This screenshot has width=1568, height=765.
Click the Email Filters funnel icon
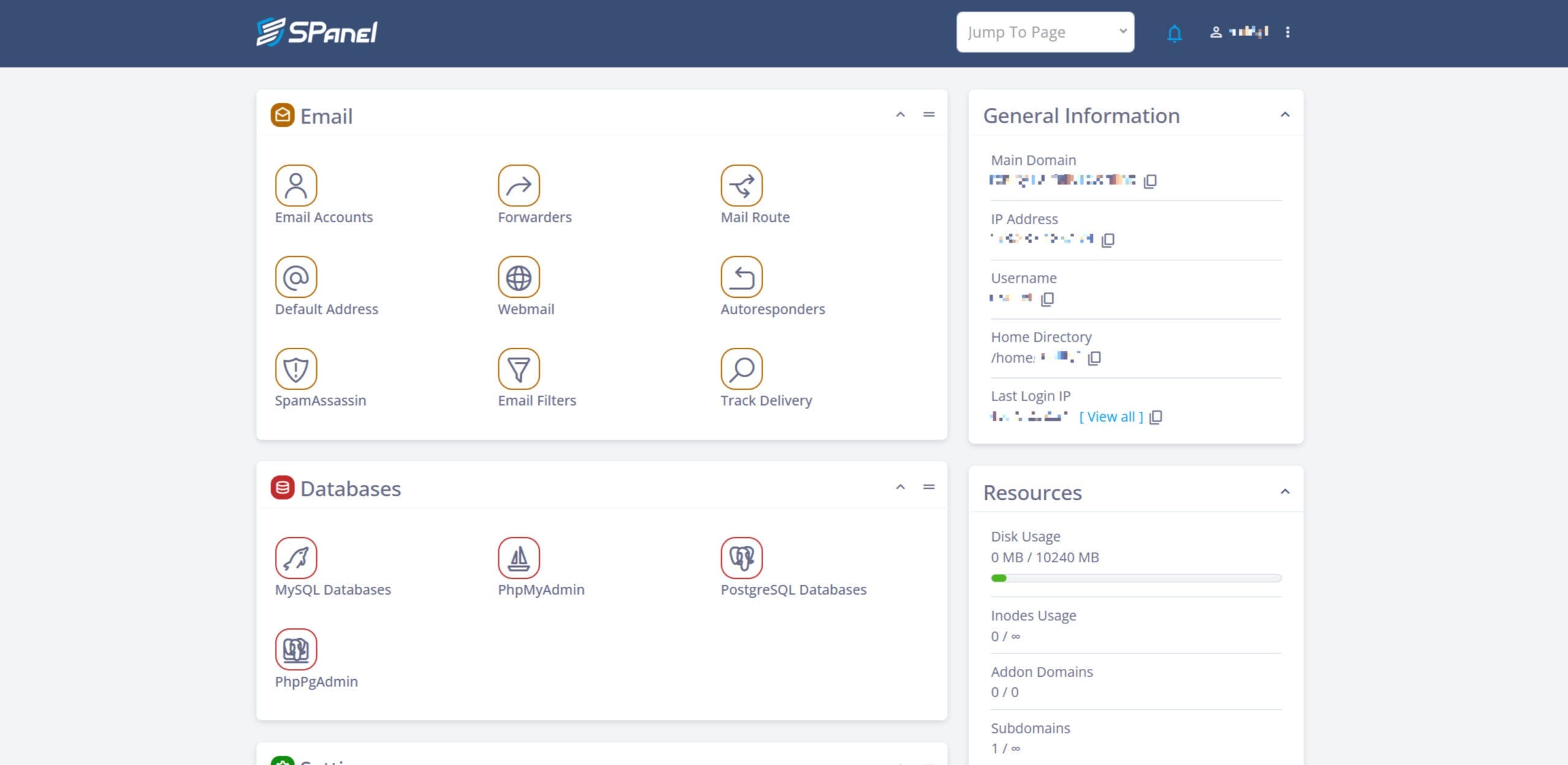(x=518, y=369)
